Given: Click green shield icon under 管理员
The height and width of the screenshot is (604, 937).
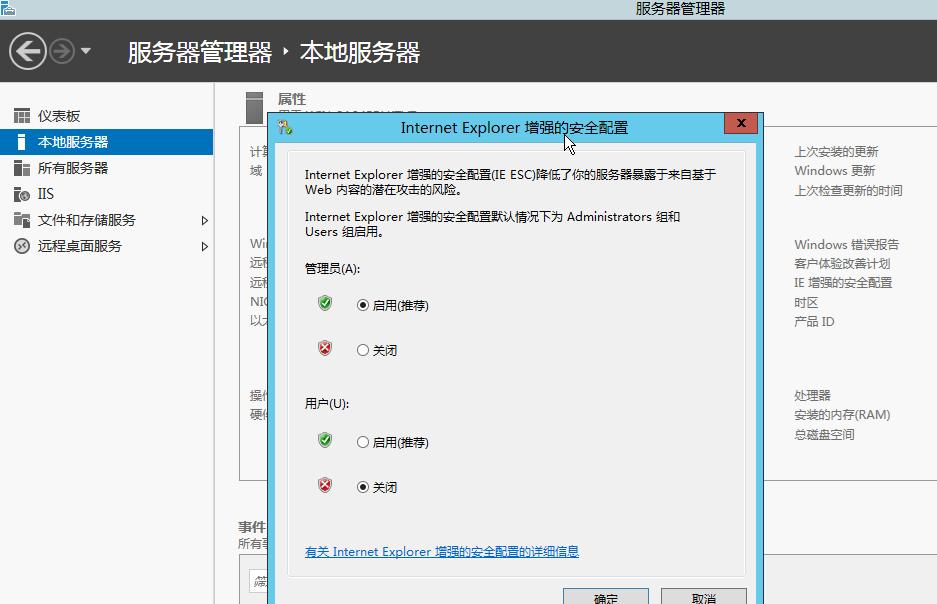Looking at the screenshot, I should (x=325, y=303).
